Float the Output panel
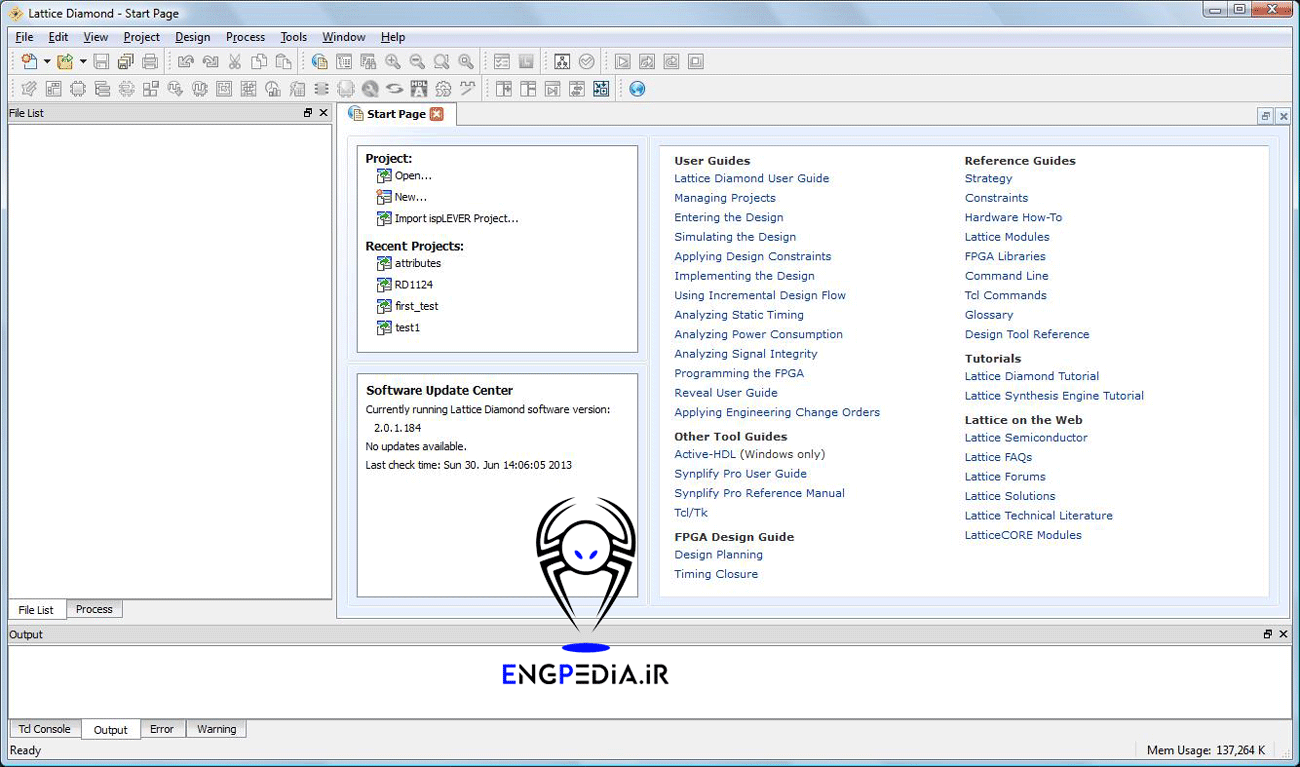This screenshot has width=1300, height=767. pos(1268,634)
